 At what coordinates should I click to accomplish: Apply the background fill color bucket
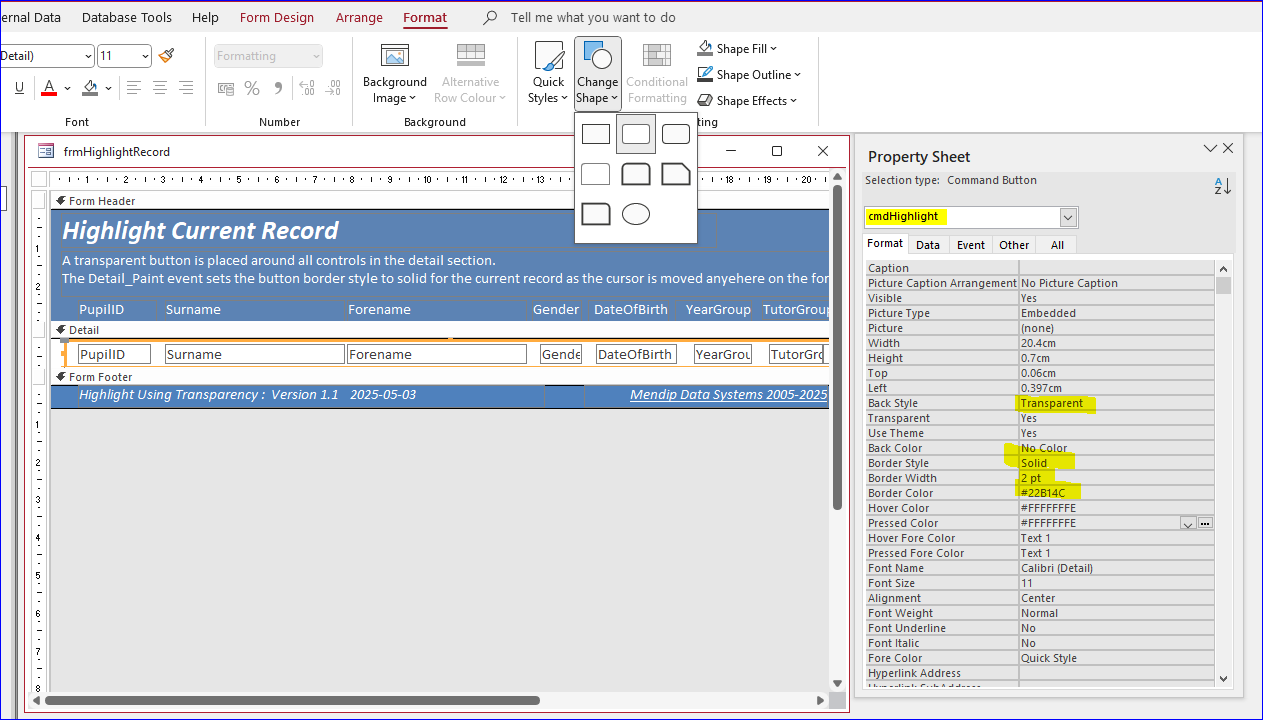tap(90, 88)
